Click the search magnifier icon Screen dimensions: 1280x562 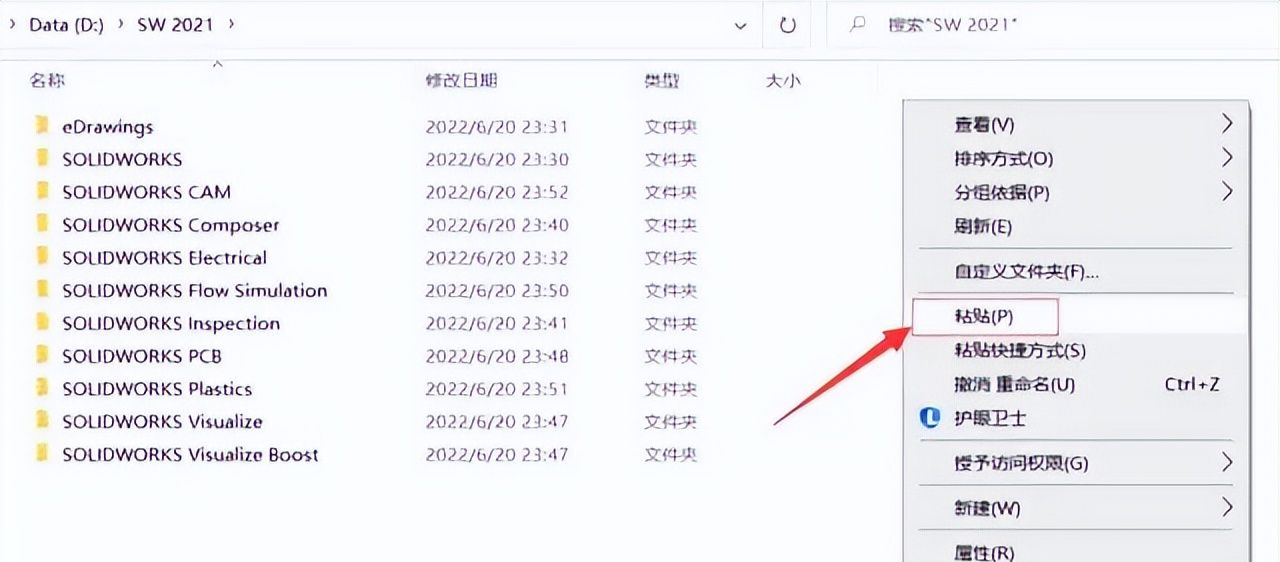(x=857, y=25)
